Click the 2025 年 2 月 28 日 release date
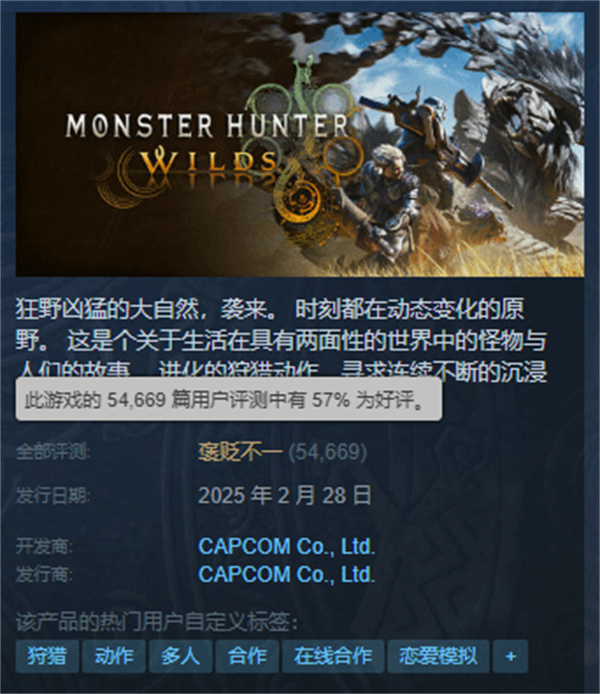 pos(285,495)
